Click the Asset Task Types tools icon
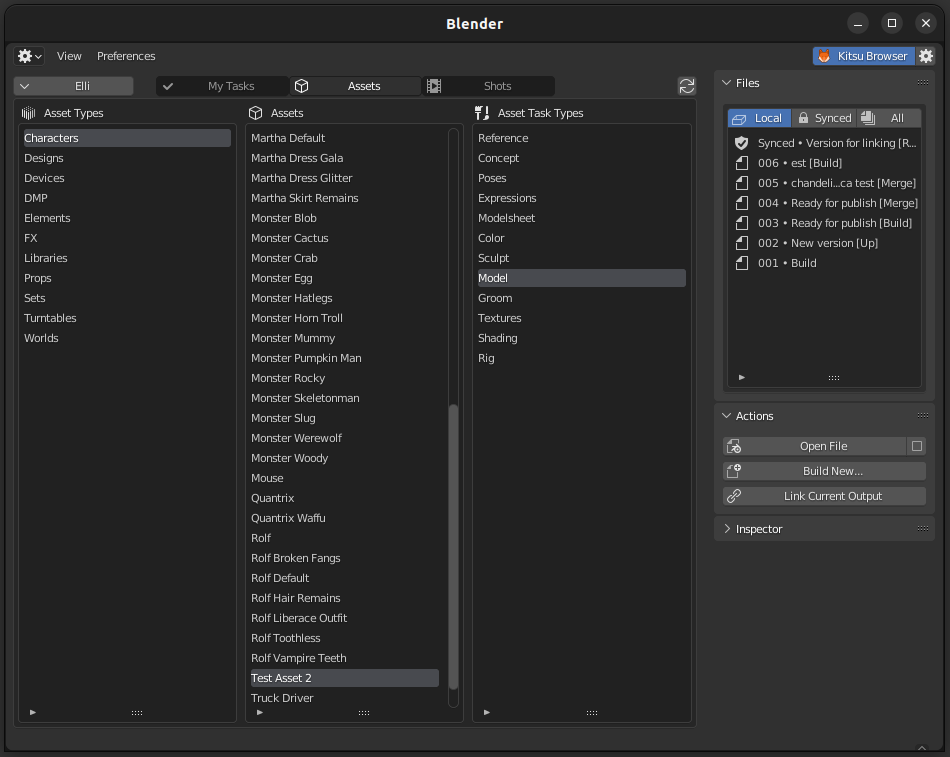 tap(482, 113)
